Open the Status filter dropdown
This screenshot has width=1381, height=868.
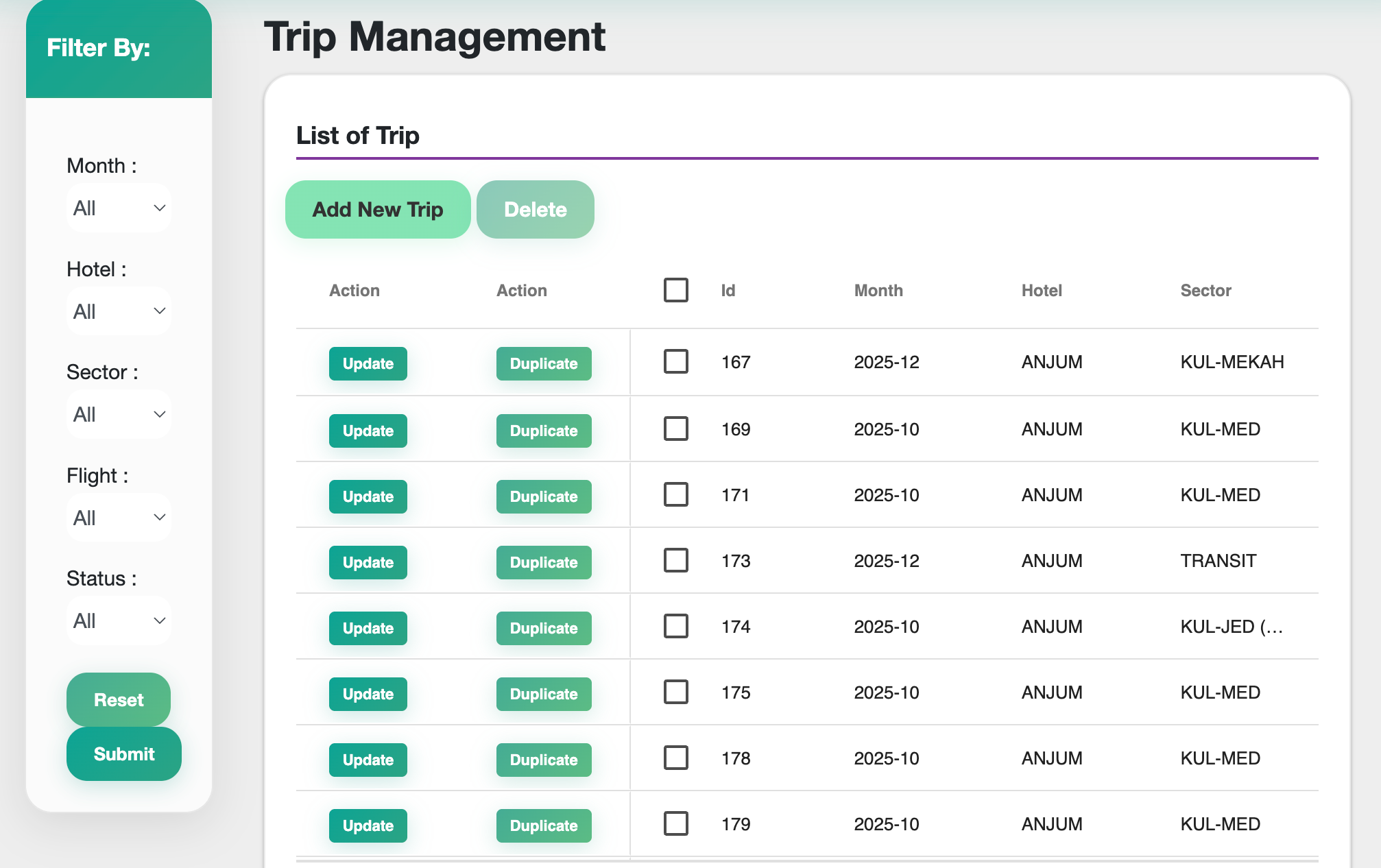coord(119,620)
